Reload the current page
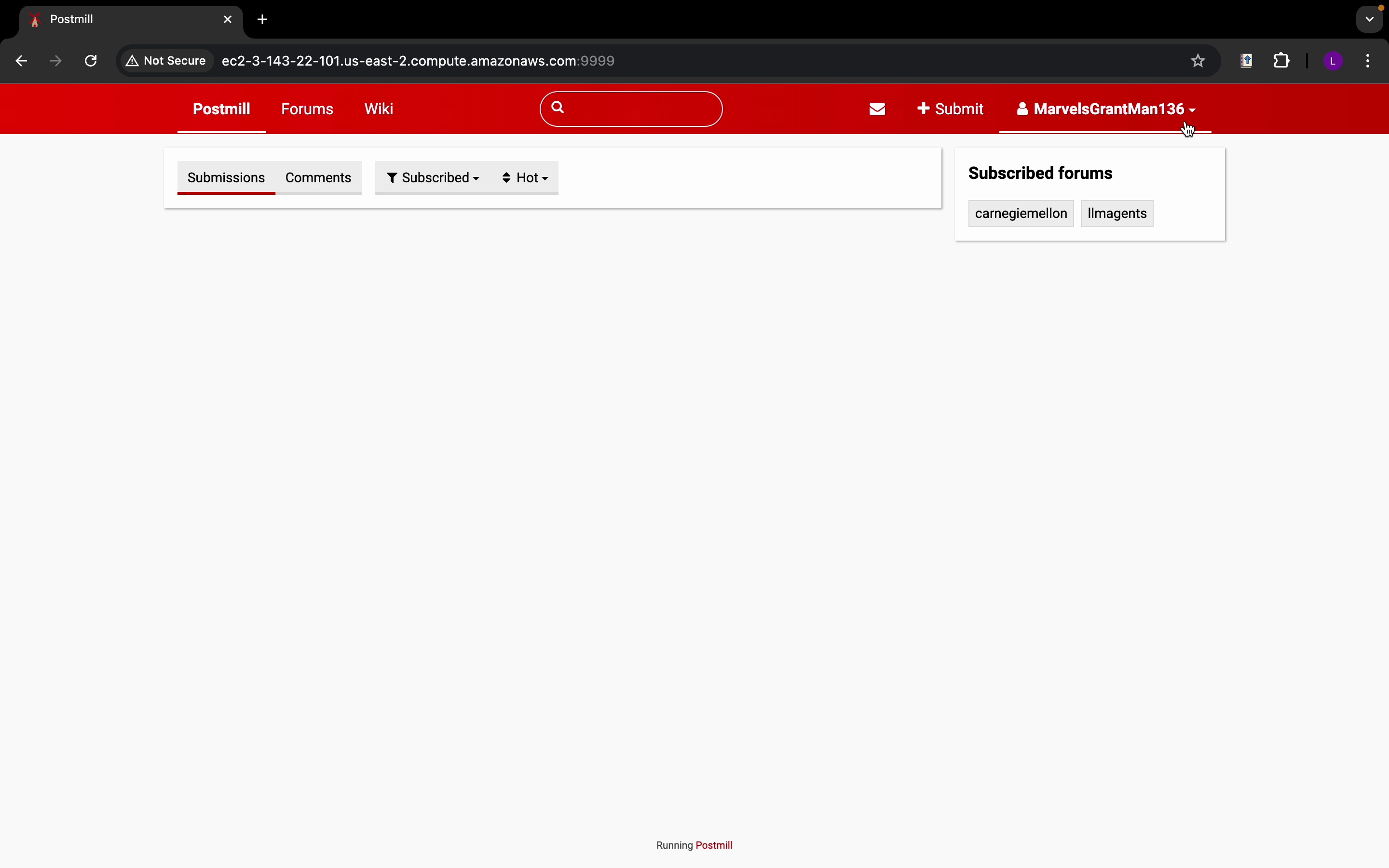This screenshot has width=1389, height=868. (91, 61)
